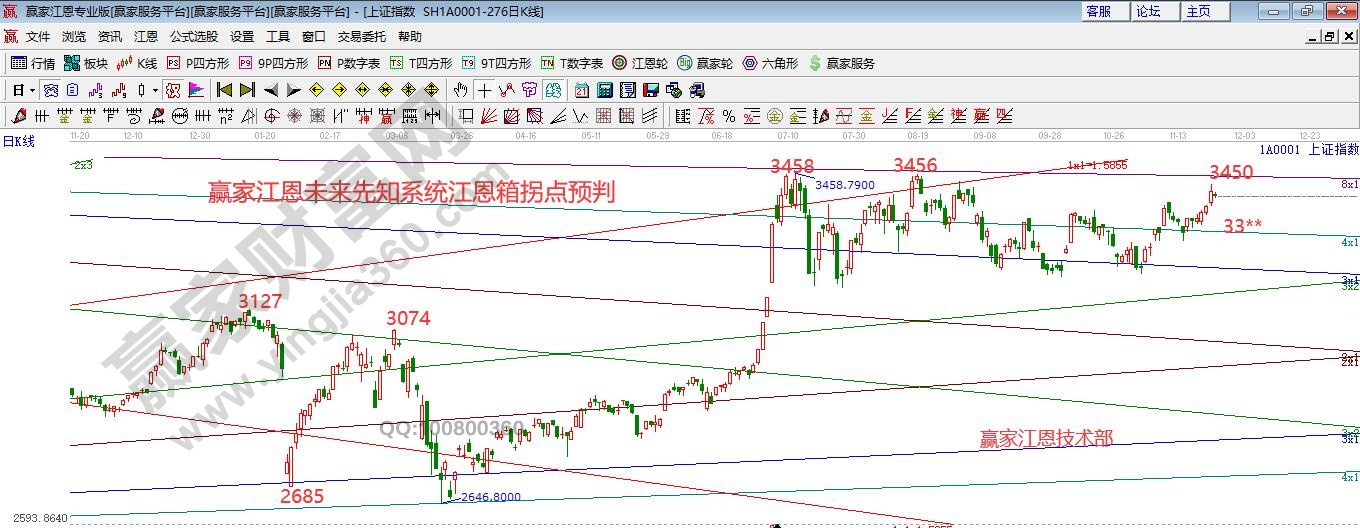Click the 论坛 forum button
The width and height of the screenshot is (1360, 528).
[x=1148, y=11]
